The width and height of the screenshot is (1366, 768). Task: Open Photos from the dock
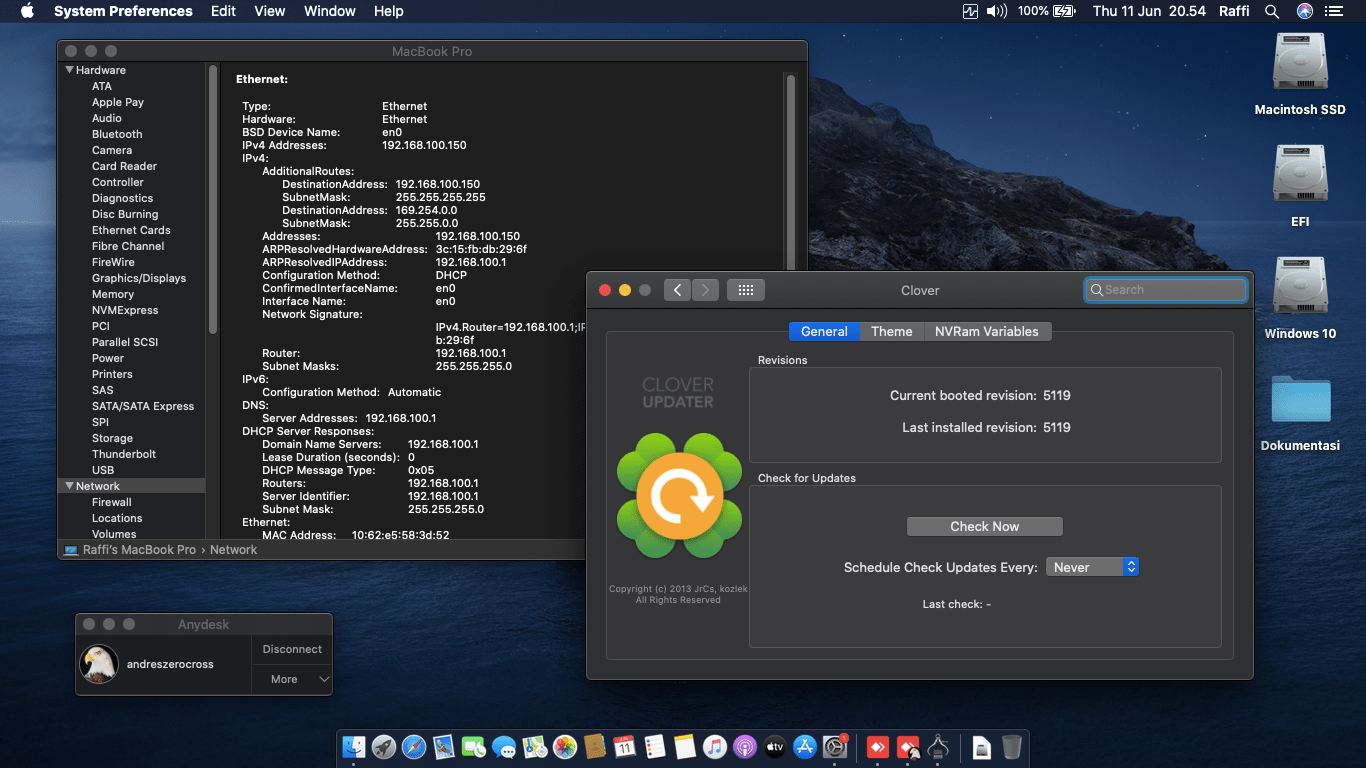tap(565, 747)
